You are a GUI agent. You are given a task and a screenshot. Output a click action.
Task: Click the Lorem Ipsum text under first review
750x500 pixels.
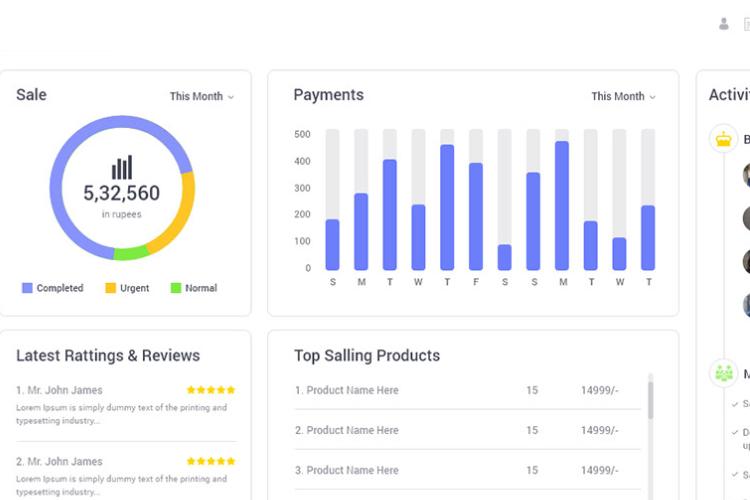[121, 414]
